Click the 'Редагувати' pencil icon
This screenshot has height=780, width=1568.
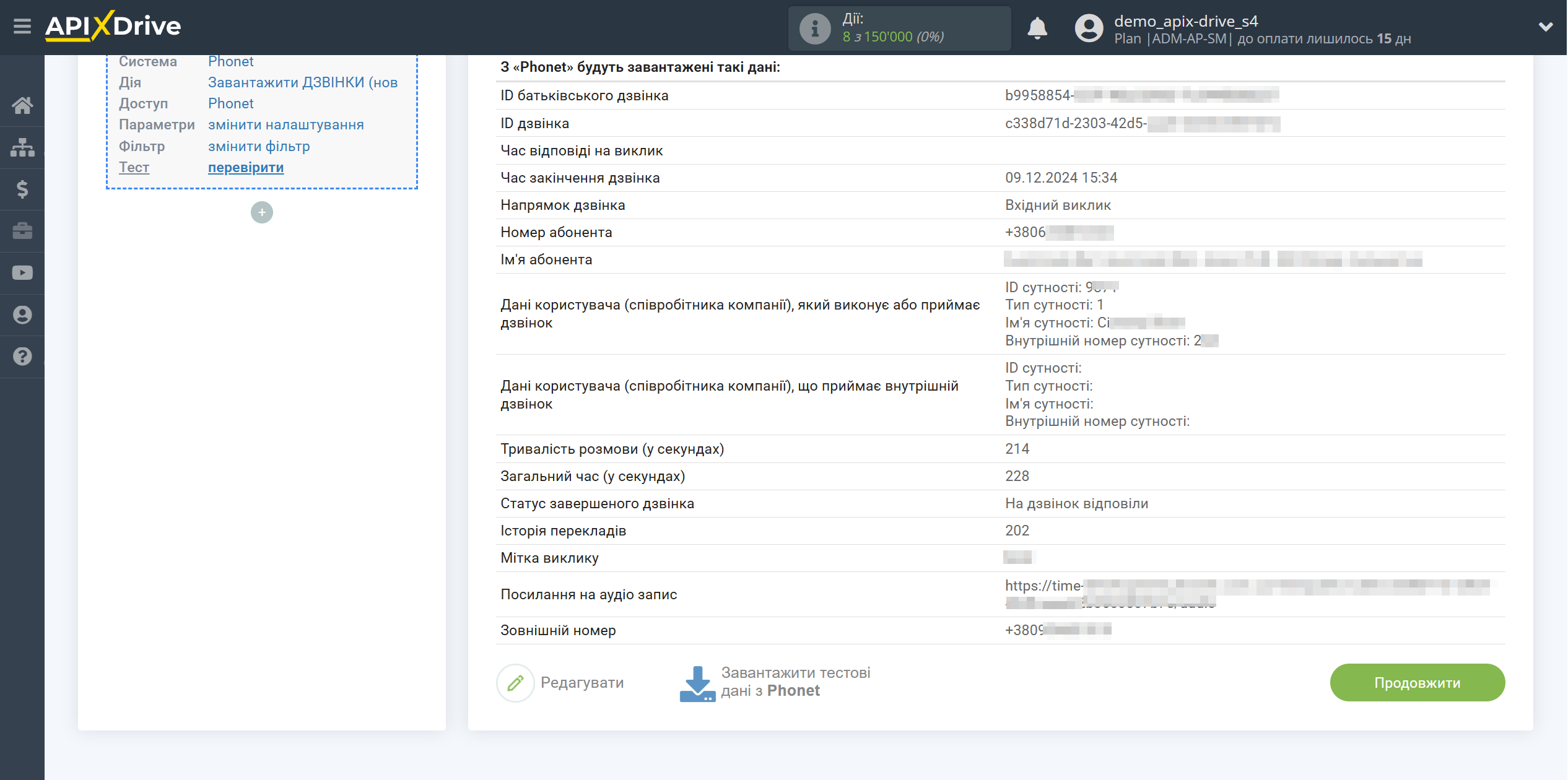coord(515,683)
